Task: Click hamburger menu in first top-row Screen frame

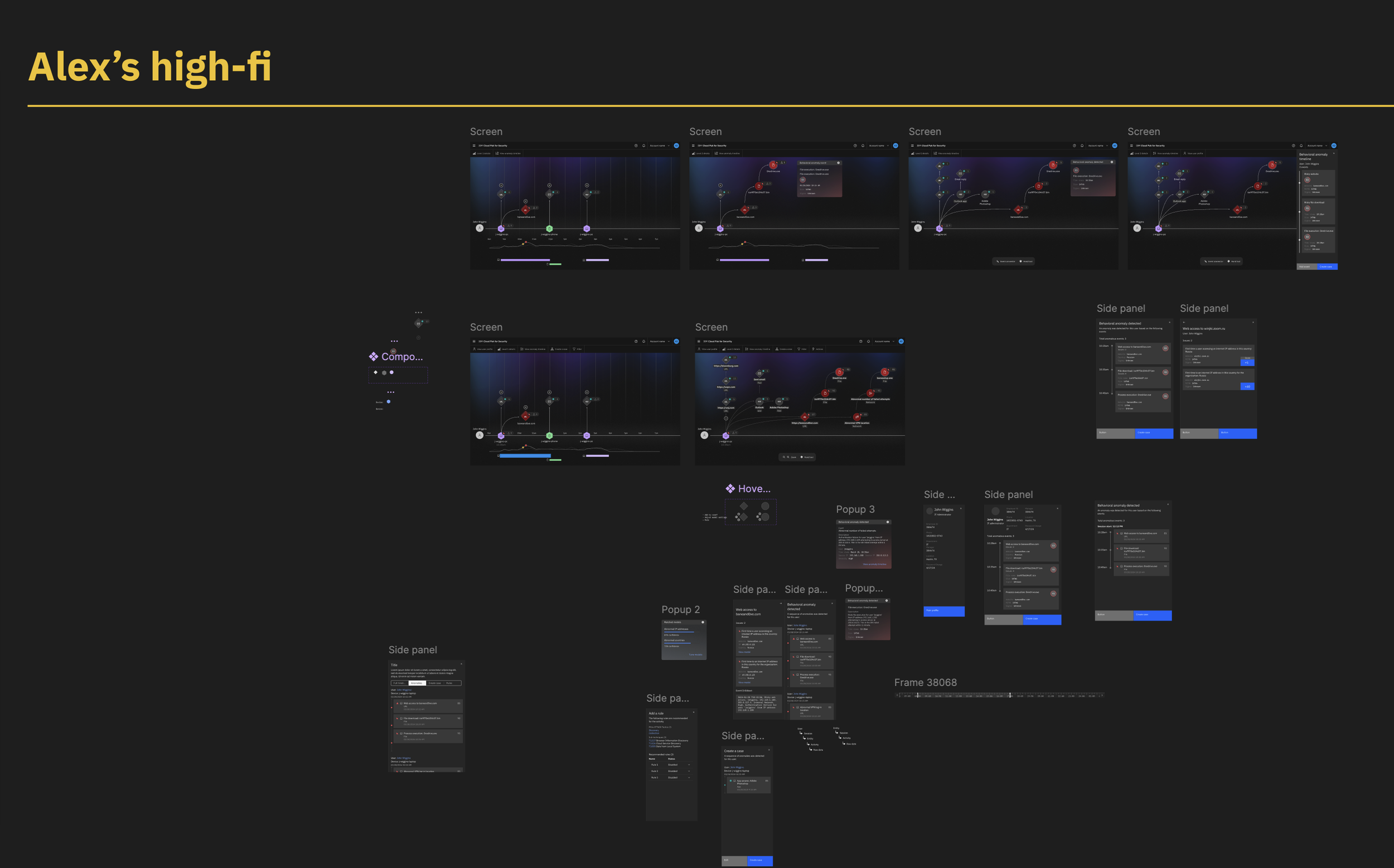Action: point(474,146)
